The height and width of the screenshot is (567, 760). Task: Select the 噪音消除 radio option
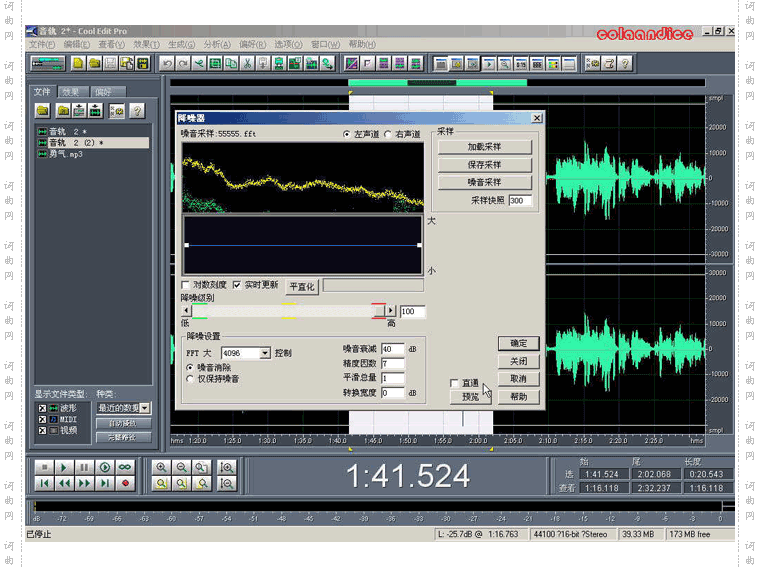point(190,368)
